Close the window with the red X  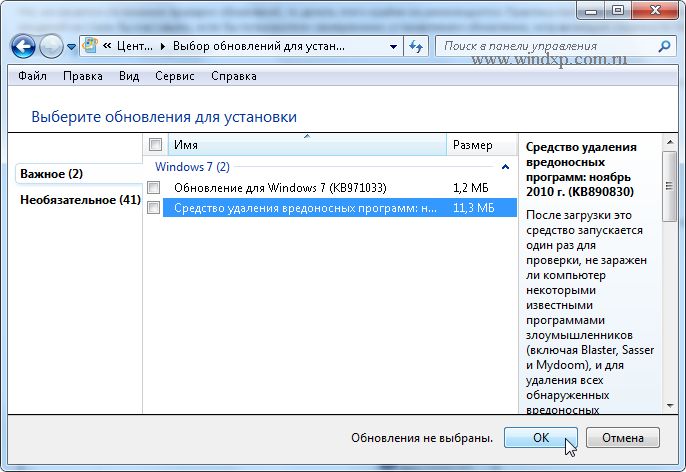click(655, 10)
